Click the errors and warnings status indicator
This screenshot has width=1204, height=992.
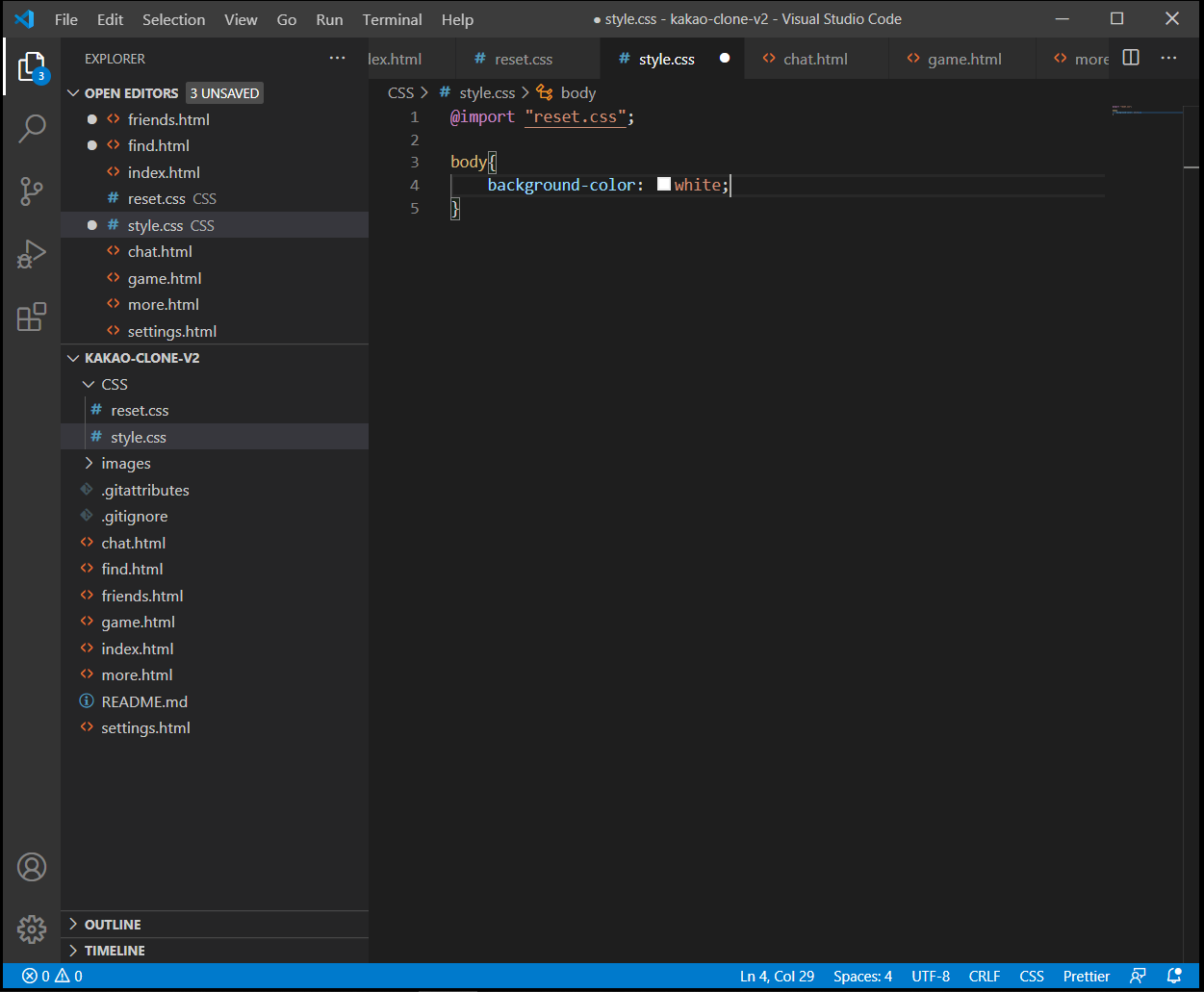coord(53,976)
